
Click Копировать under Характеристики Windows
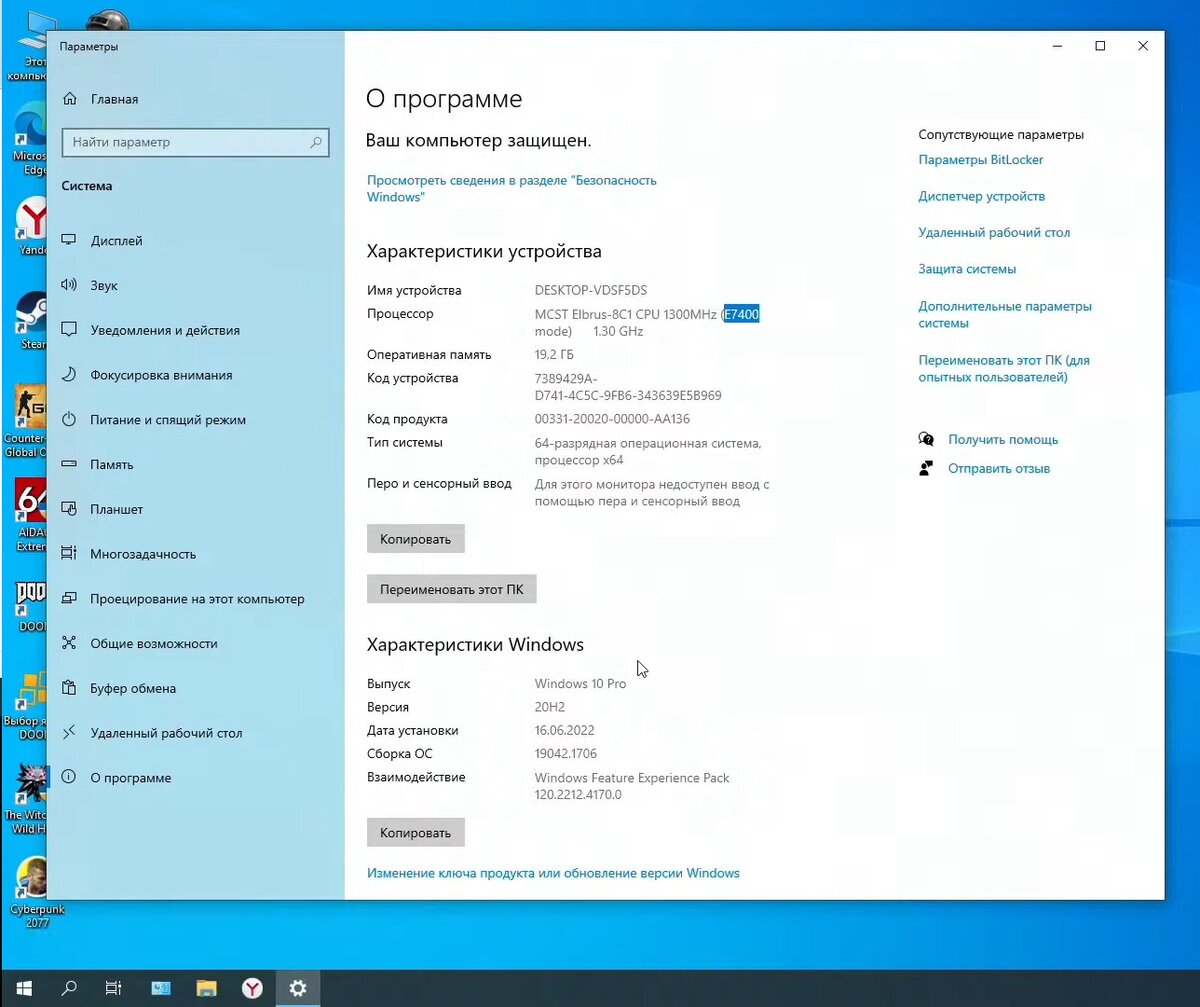click(415, 832)
